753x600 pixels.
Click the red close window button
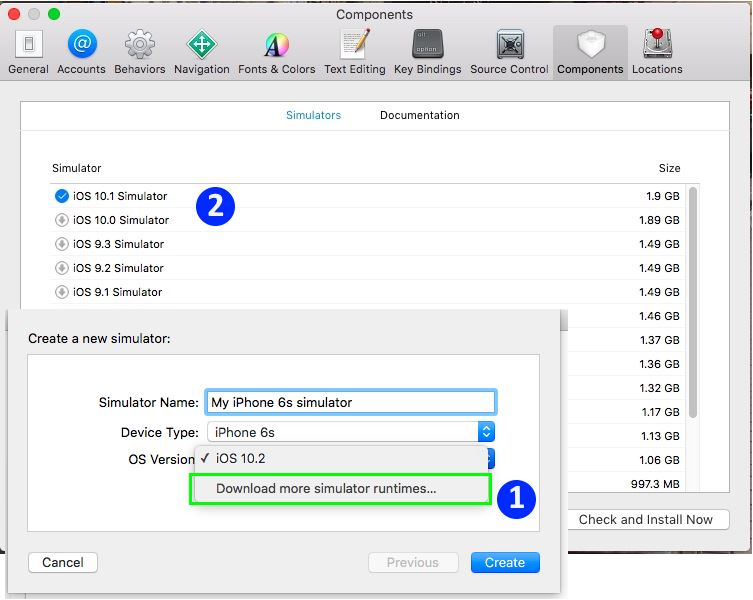coord(14,14)
